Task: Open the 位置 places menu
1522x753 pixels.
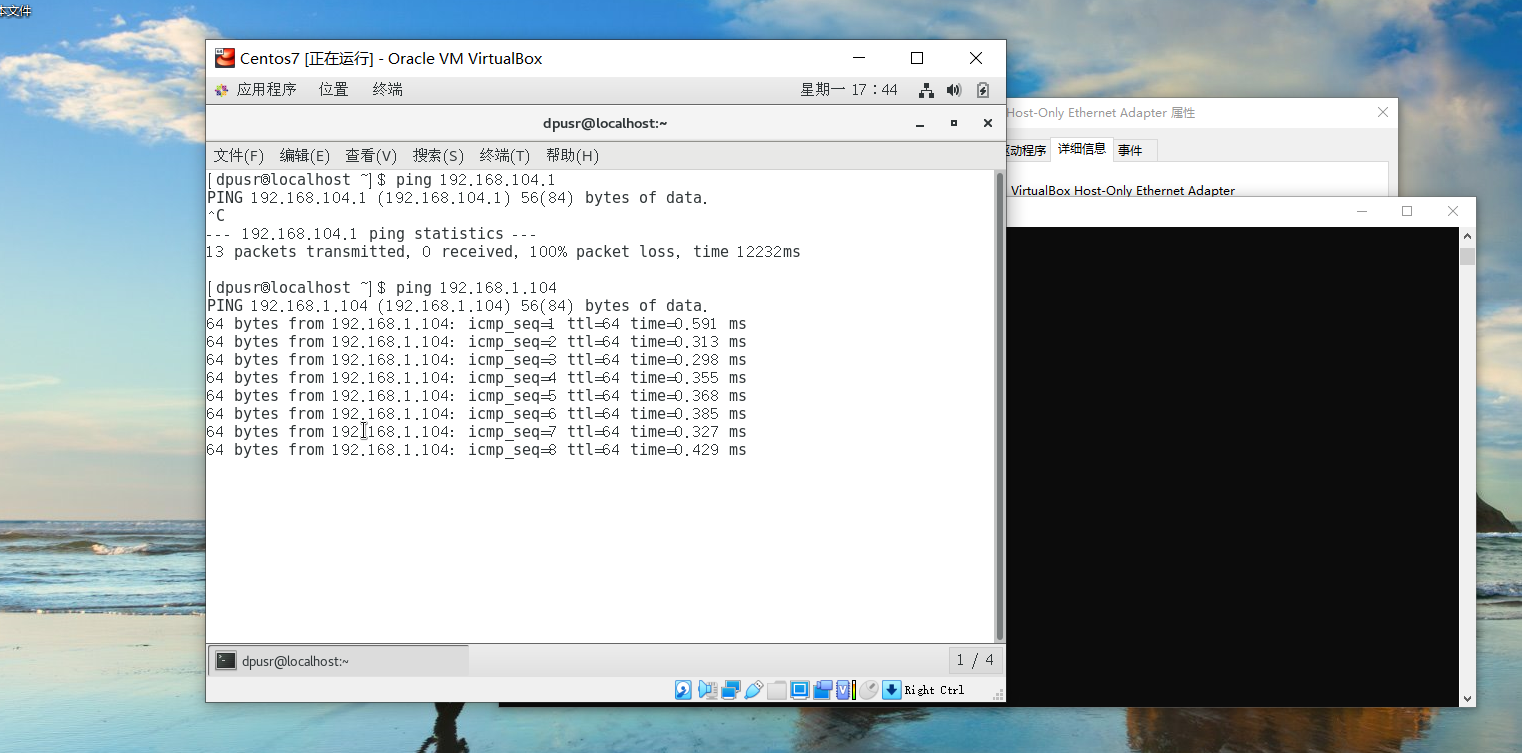Action: [x=334, y=90]
